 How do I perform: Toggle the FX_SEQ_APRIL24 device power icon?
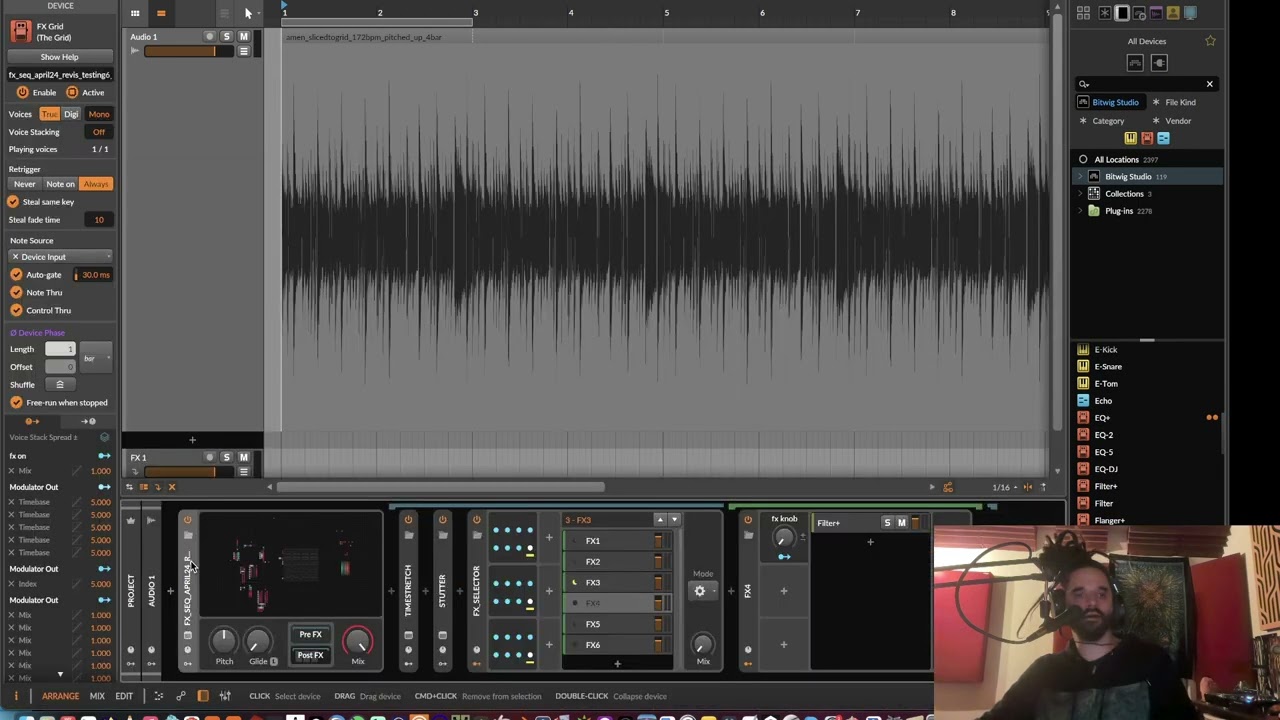pyautogui.click(x=187, y=520)
